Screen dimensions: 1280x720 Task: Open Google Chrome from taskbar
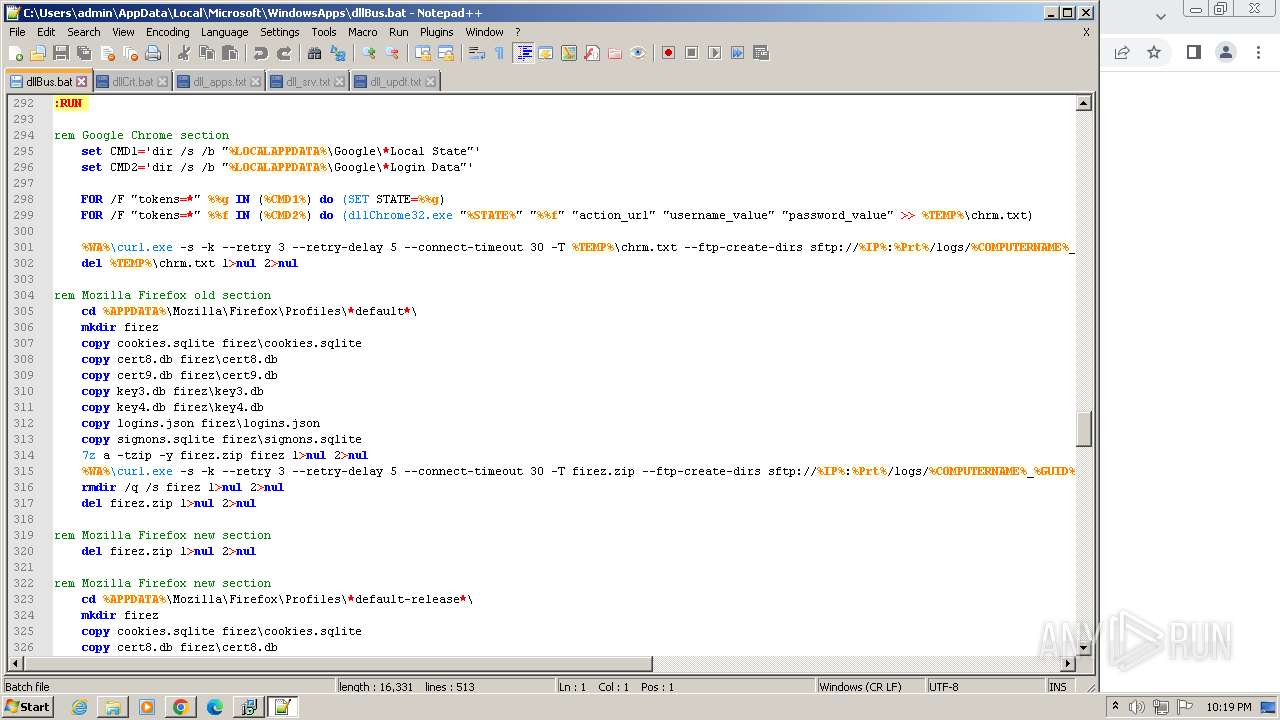(x=181, y=707)
